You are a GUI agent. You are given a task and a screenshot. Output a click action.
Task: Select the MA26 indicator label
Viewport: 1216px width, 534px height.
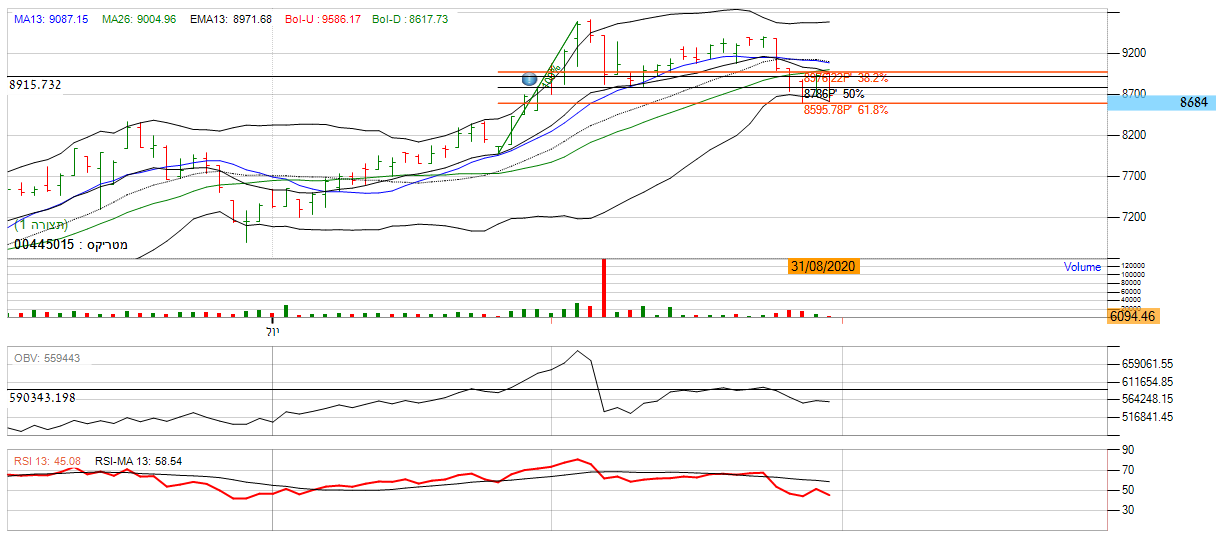click(139, 20)
